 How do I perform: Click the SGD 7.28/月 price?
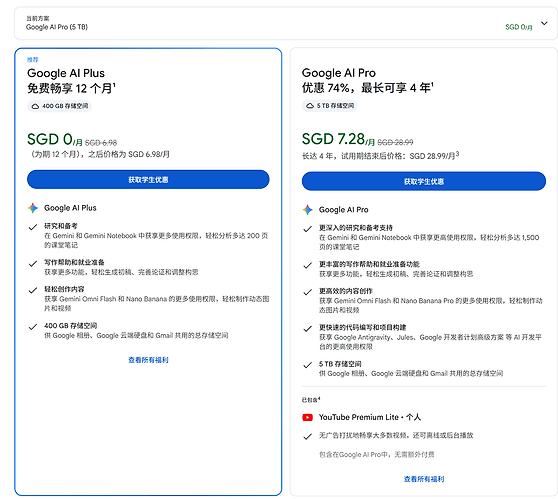click(338, 139)
